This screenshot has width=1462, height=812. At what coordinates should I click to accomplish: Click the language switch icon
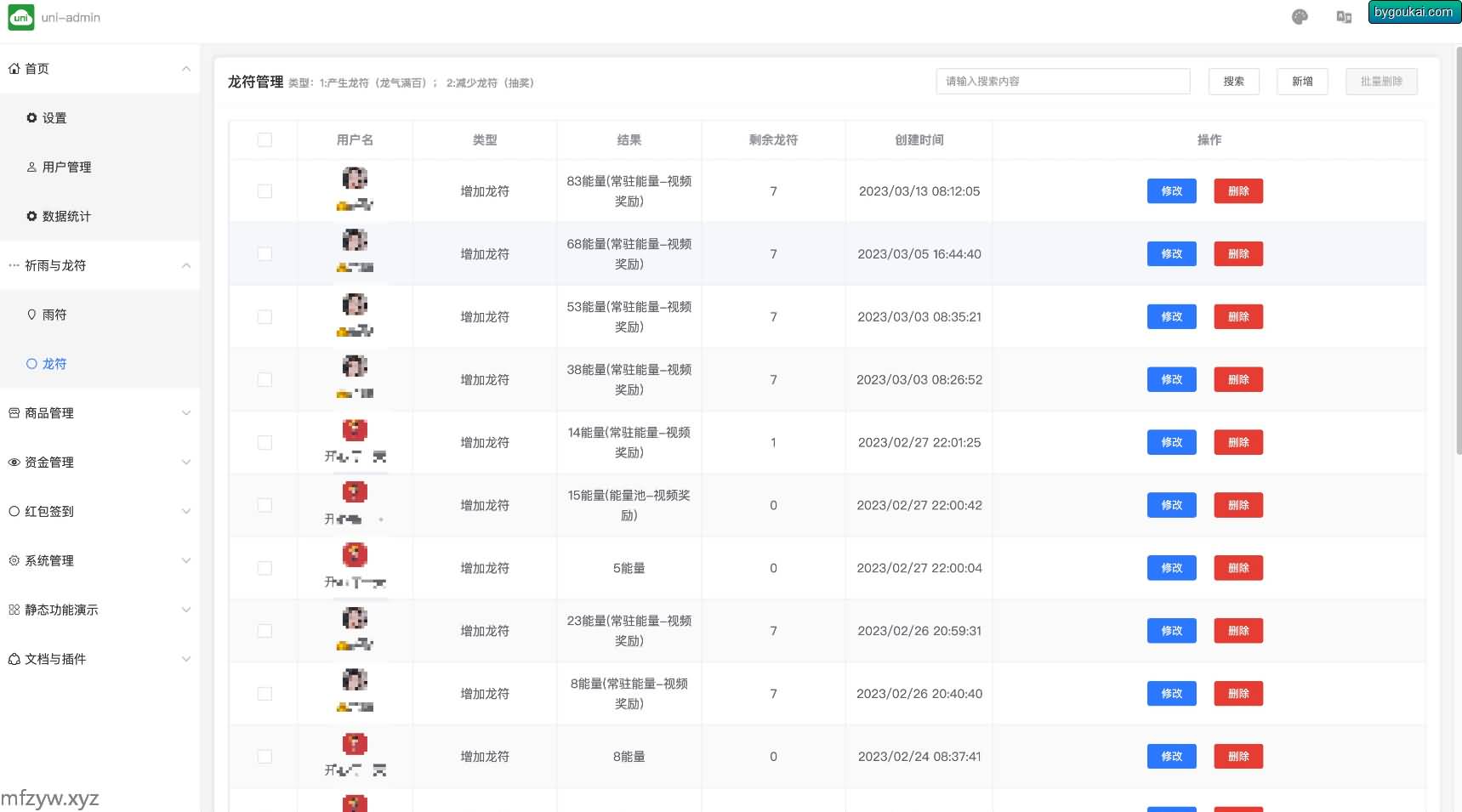1344,17
